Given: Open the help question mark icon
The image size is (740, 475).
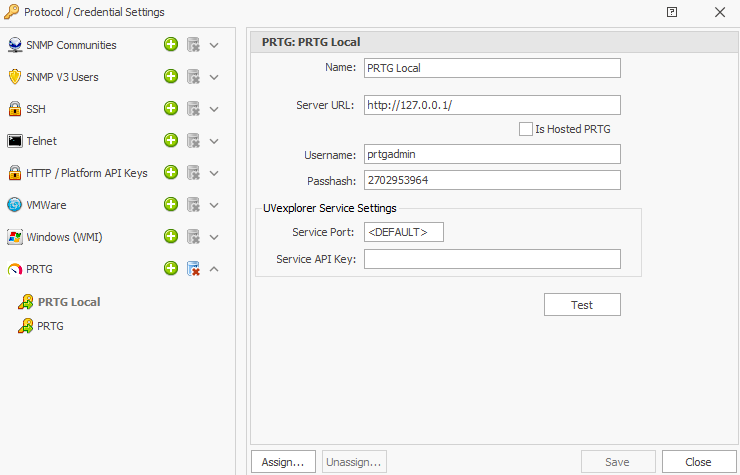Looking at the screenshot, I should [672, 12].
